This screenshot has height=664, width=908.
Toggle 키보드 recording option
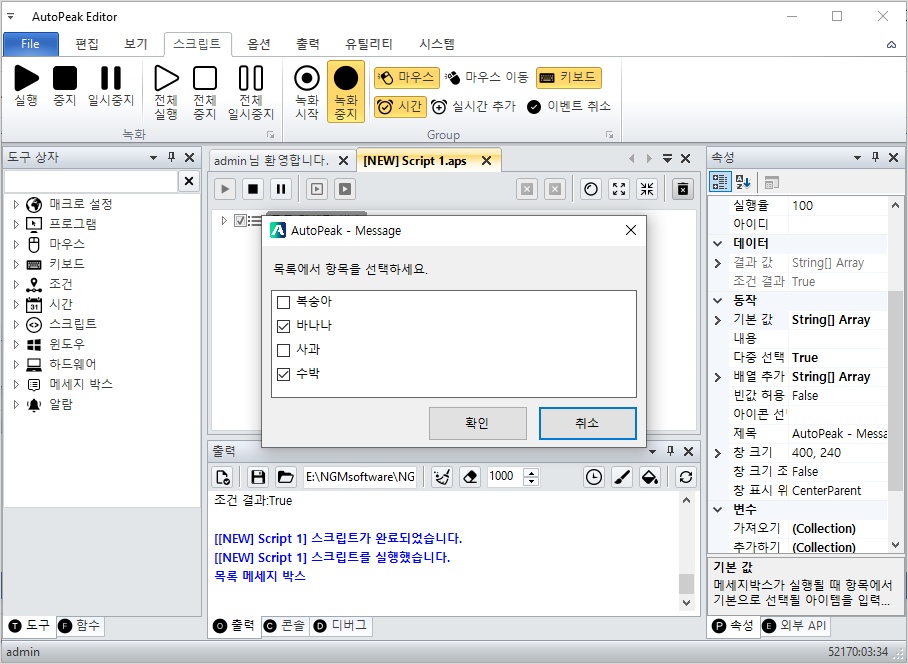[569, 77]
